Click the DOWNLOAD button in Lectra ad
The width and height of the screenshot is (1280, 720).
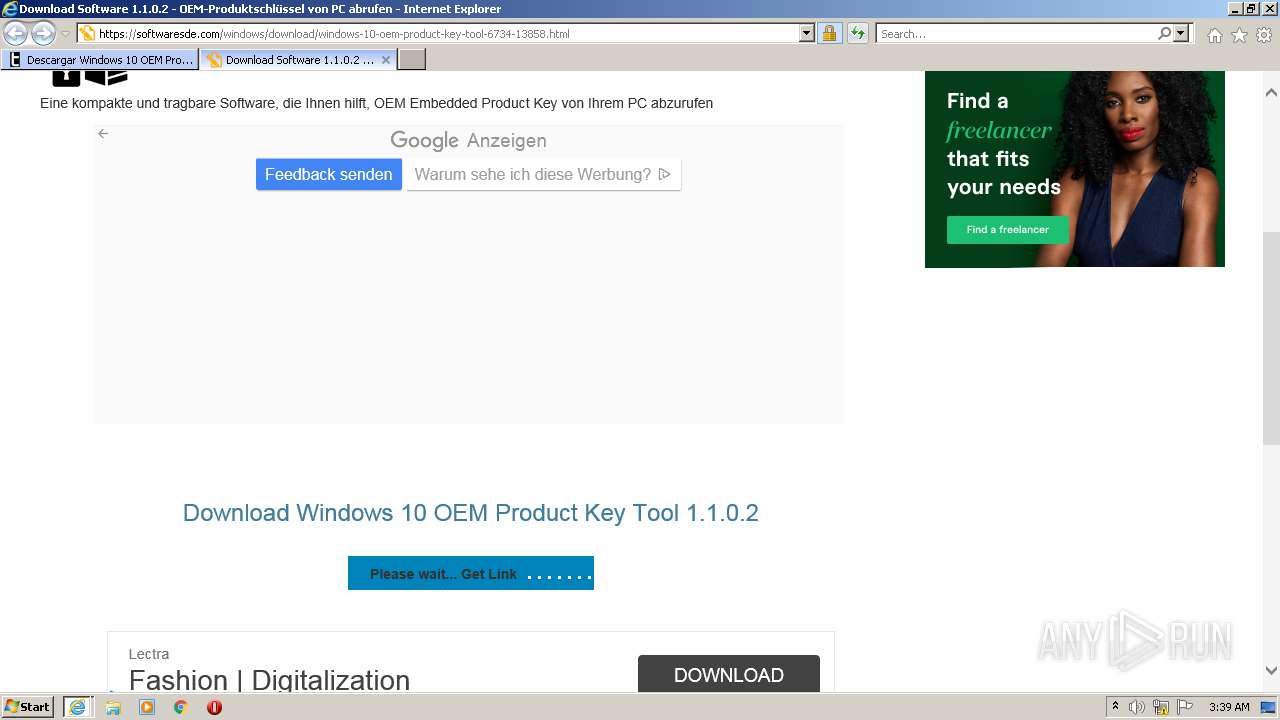click(x=729, y=675)
